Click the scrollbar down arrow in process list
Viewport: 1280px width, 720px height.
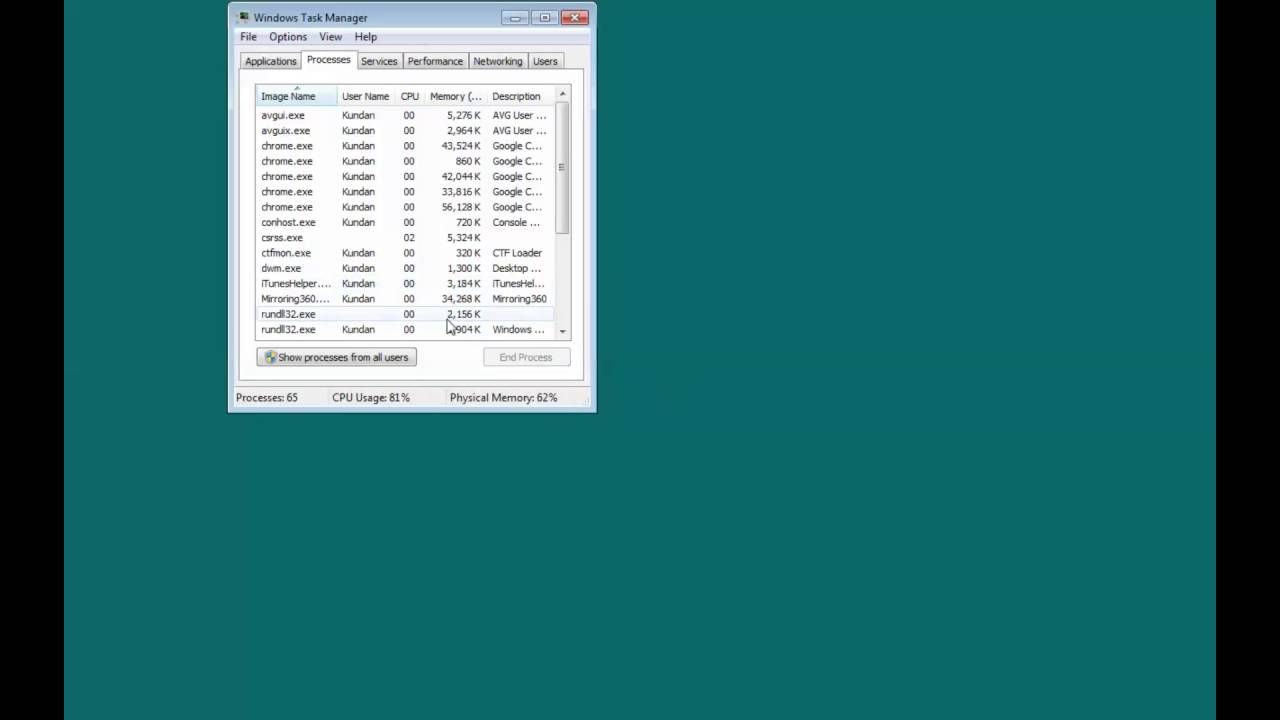click(x=563, y=331)
